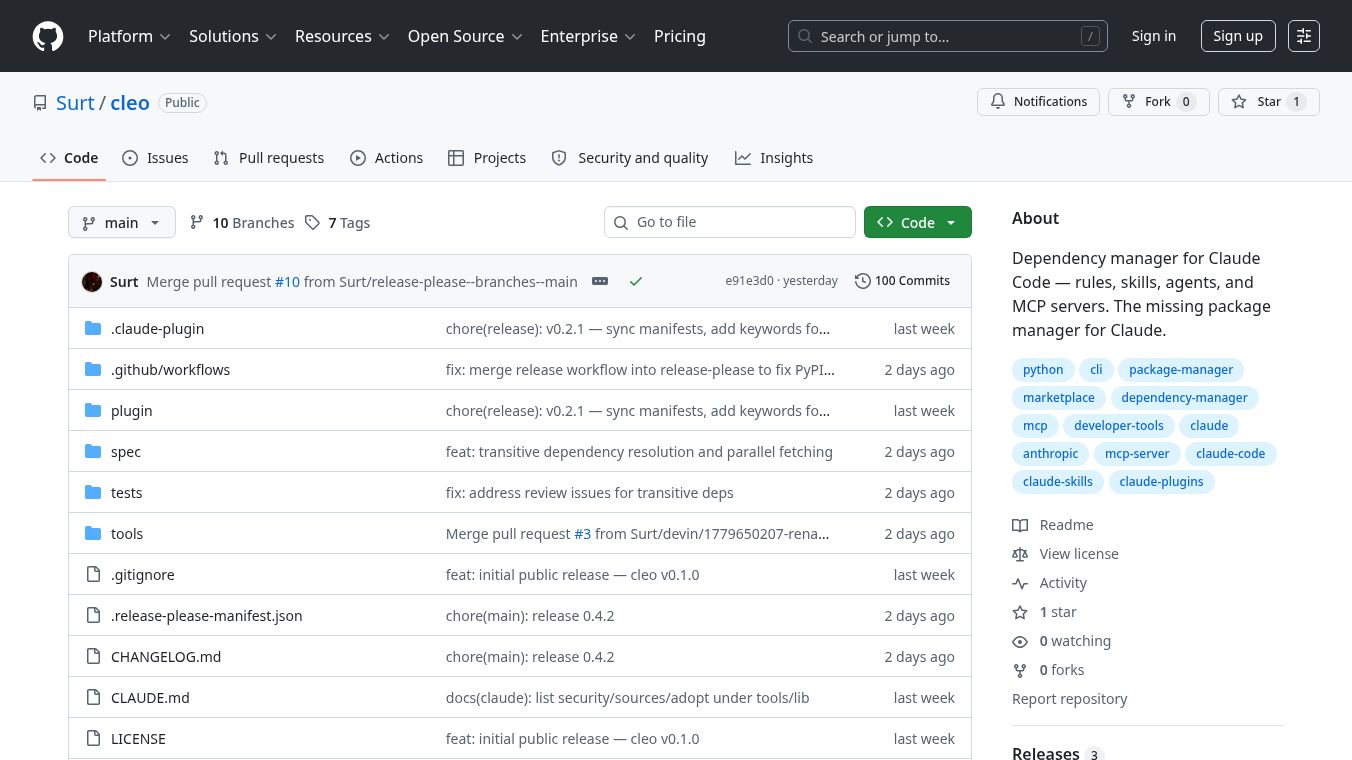
Task: Open the Insights tab
Action: tap(774, 158)
